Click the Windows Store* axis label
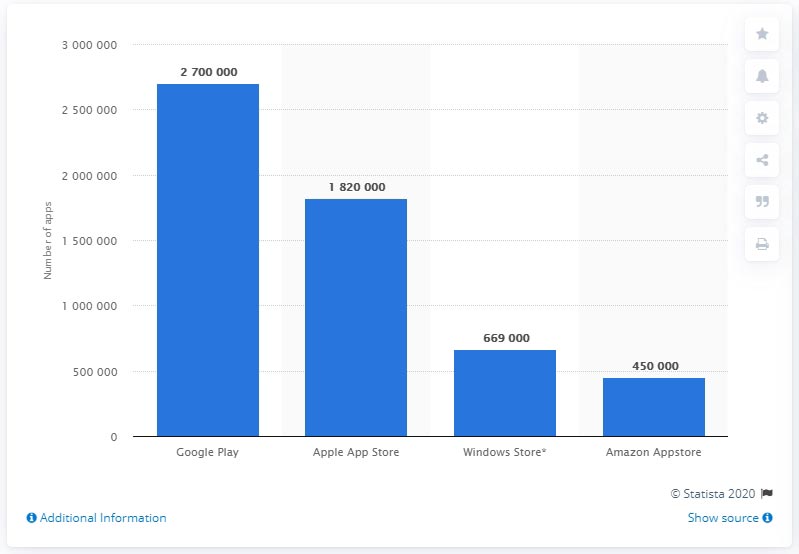799x554 pixels. click(x=504, y=452)
